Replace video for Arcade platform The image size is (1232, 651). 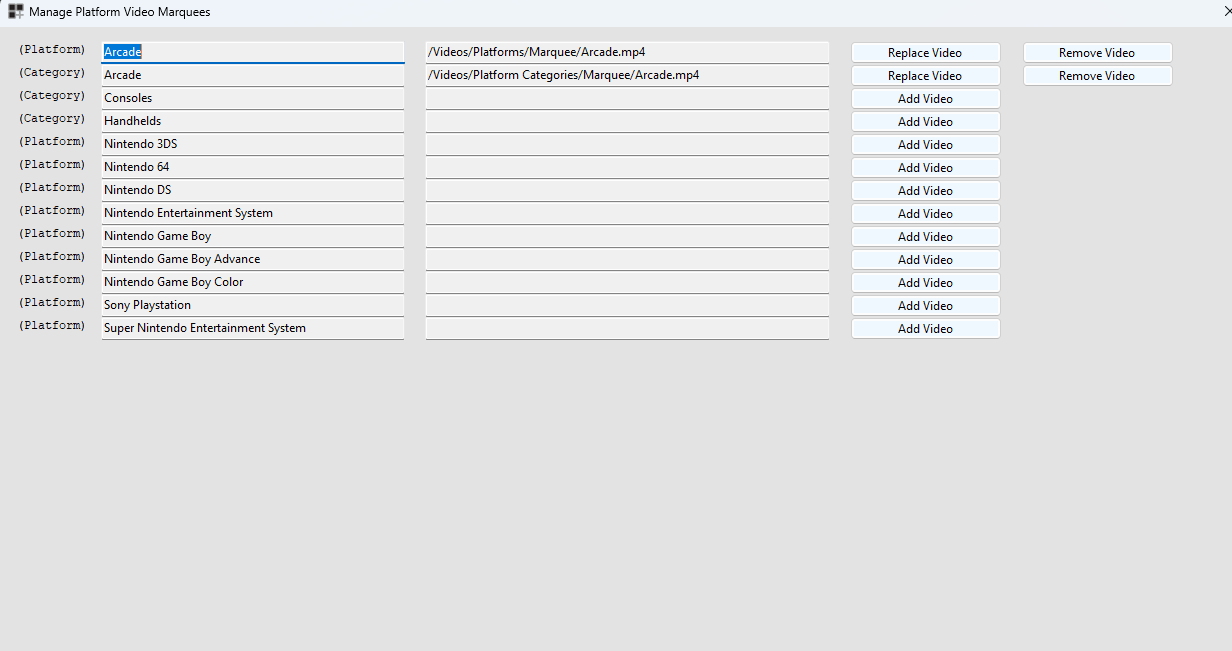pyautogui.click(x=925, y=53)
